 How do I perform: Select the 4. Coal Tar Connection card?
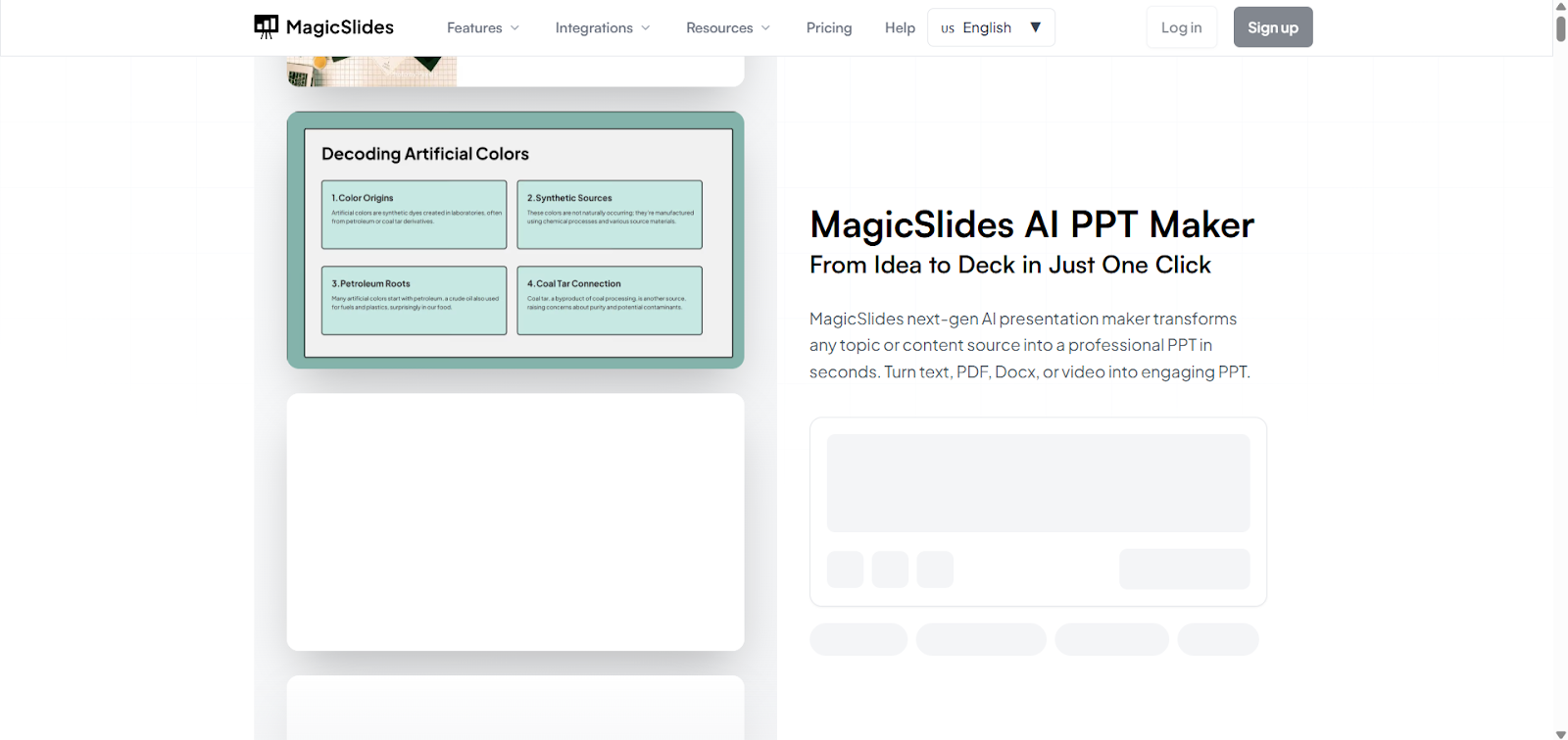pyautogui.click(x=610, y=300)
